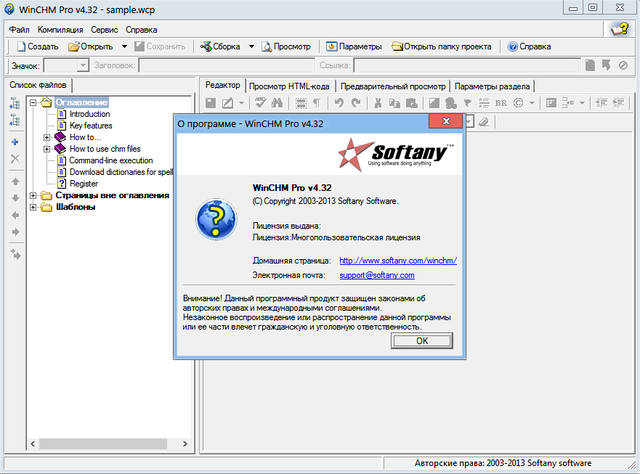
Task: Click Открыть папку проекта button
Action: pos(442,47)
